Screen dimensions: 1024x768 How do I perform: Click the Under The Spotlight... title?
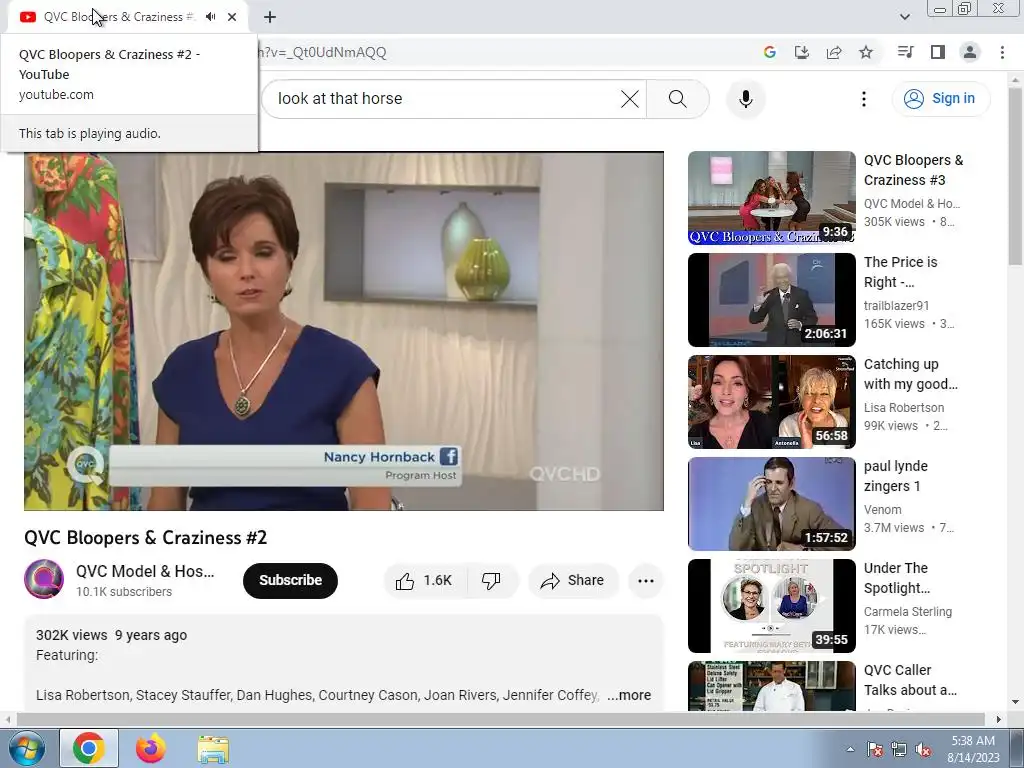(x=897, y=578)
